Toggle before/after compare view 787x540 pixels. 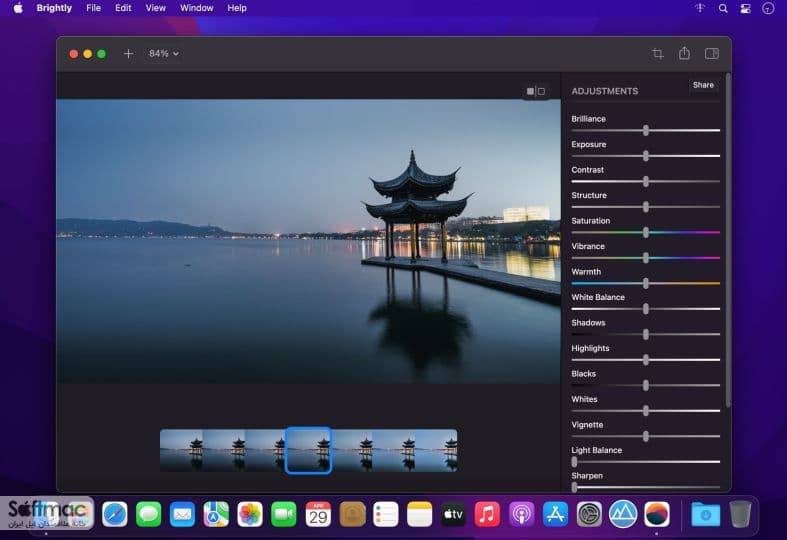point(536,91)
